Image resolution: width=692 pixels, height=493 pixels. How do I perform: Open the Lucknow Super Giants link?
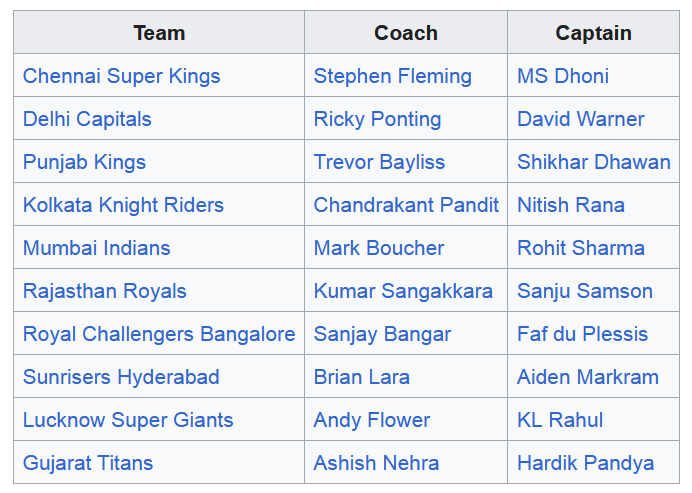(128, 420)
